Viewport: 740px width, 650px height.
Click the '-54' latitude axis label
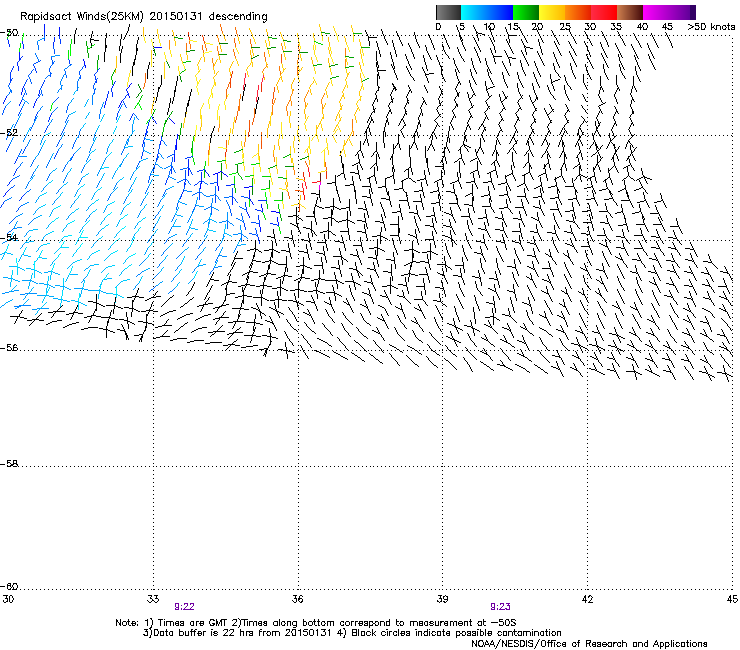click(x=9, y=238)
